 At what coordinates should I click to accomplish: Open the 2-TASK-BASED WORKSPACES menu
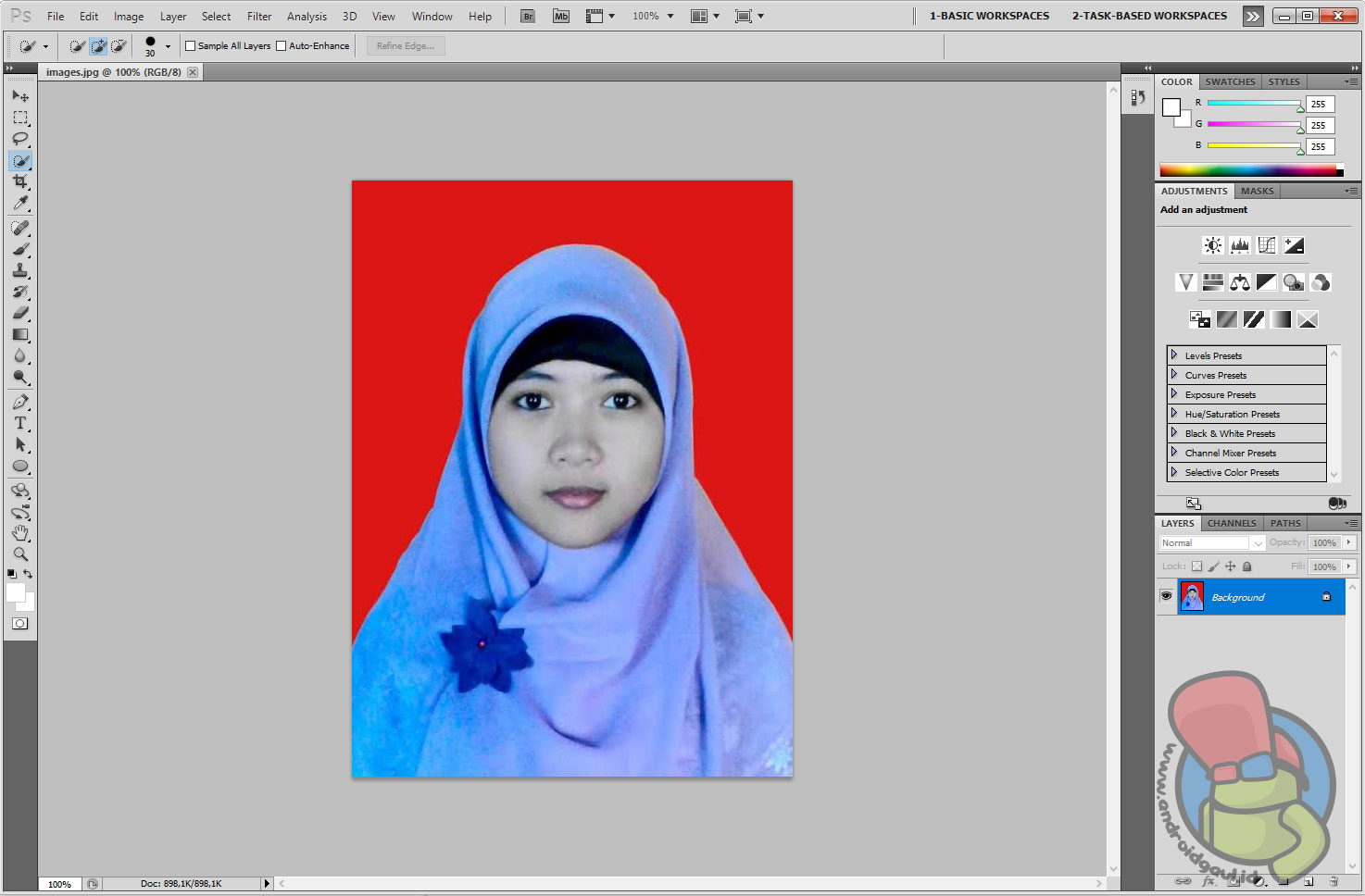(1148, 15)
